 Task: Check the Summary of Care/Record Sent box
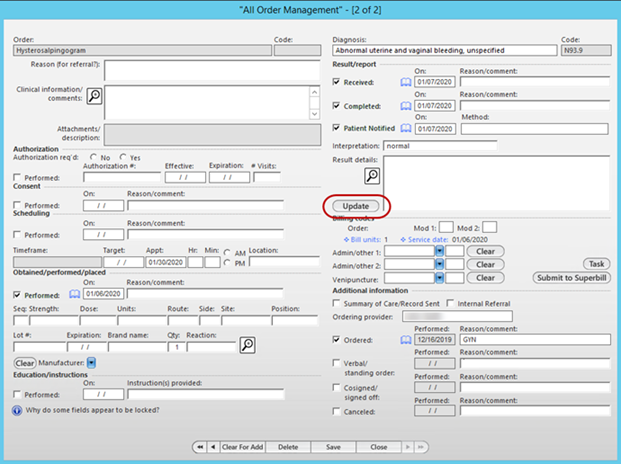coord(337,303)
